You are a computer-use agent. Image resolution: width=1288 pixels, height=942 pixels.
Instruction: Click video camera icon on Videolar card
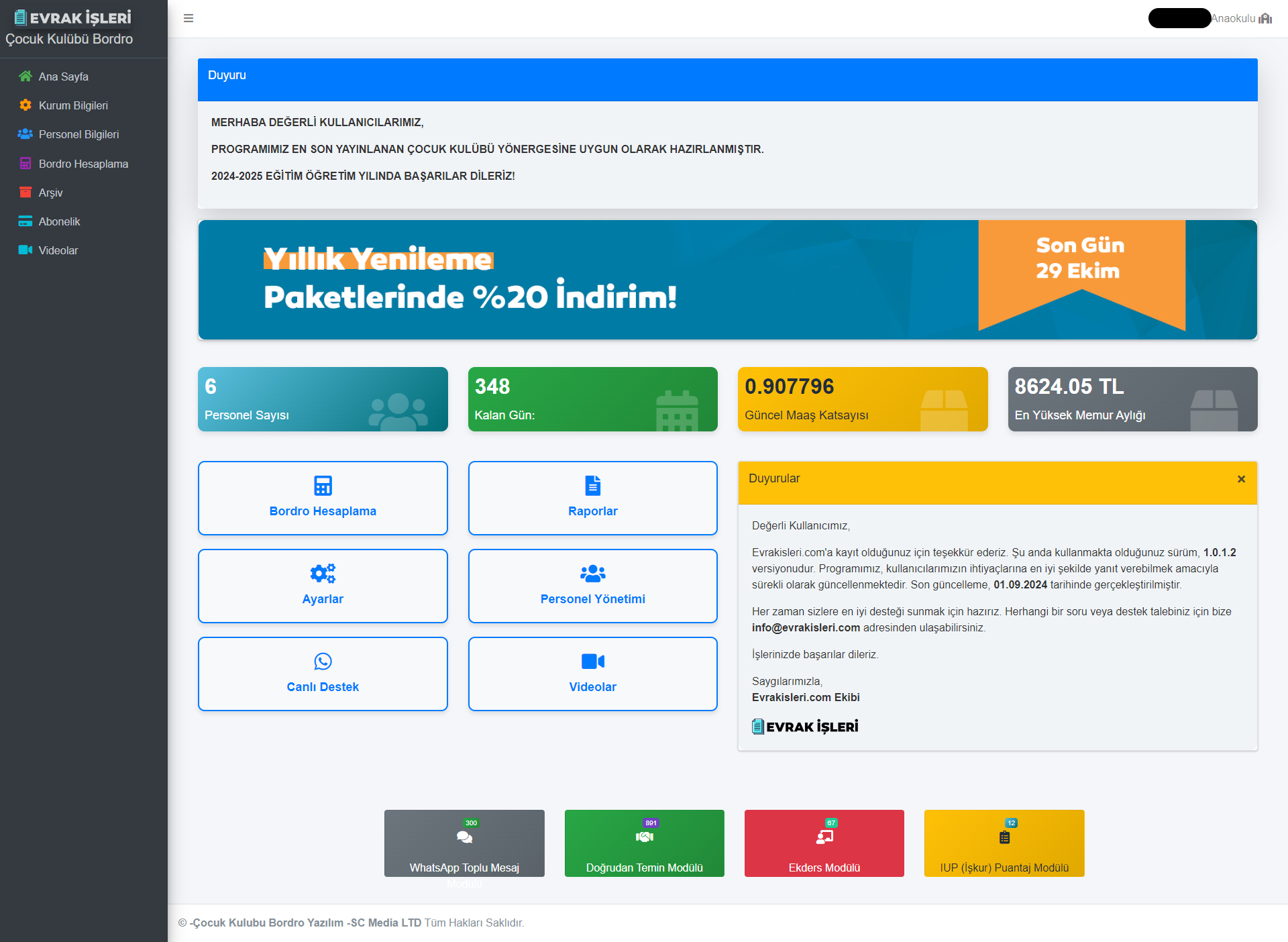pos(593,662)
